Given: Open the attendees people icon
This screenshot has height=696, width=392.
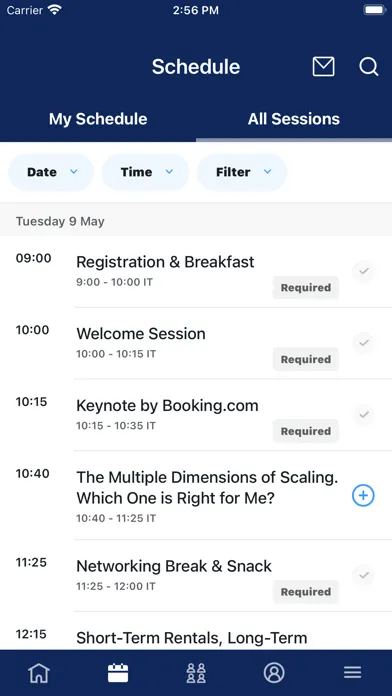Looking at the screenshot, I should (196, 672).
